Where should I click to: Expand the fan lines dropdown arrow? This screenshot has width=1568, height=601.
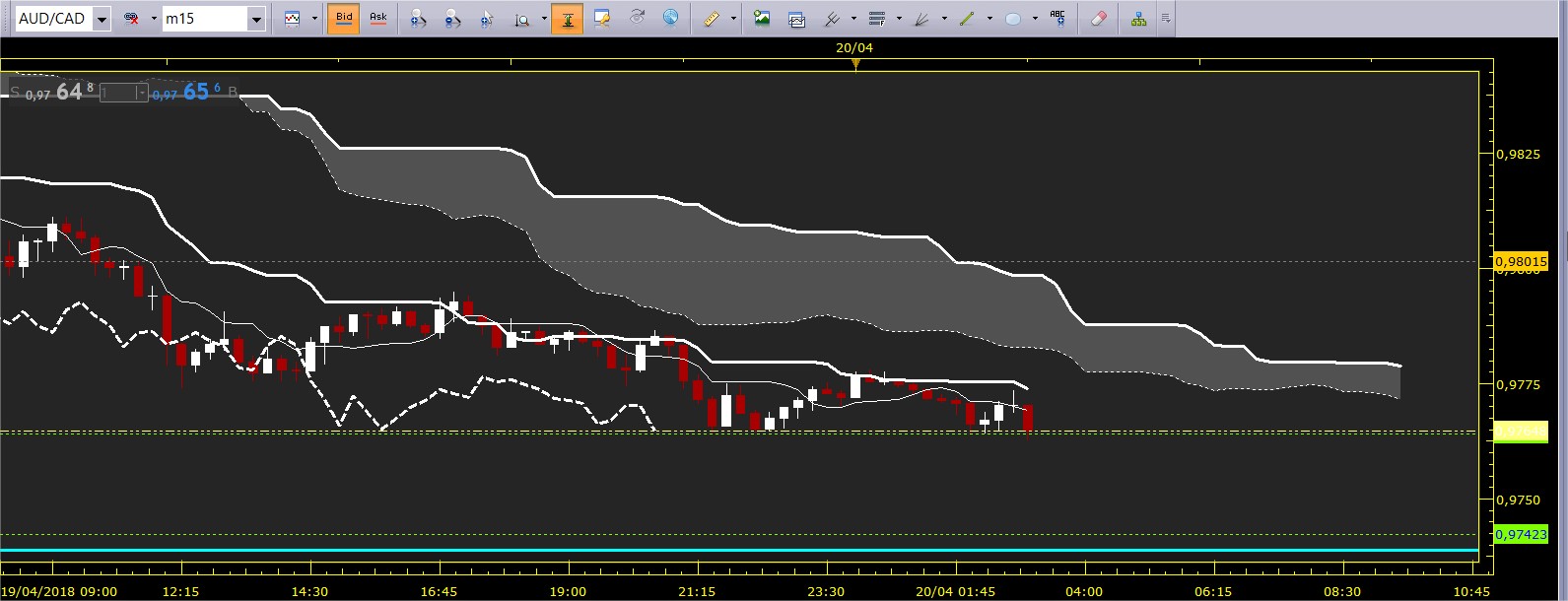pyautogui.click(x=944, y=19)
